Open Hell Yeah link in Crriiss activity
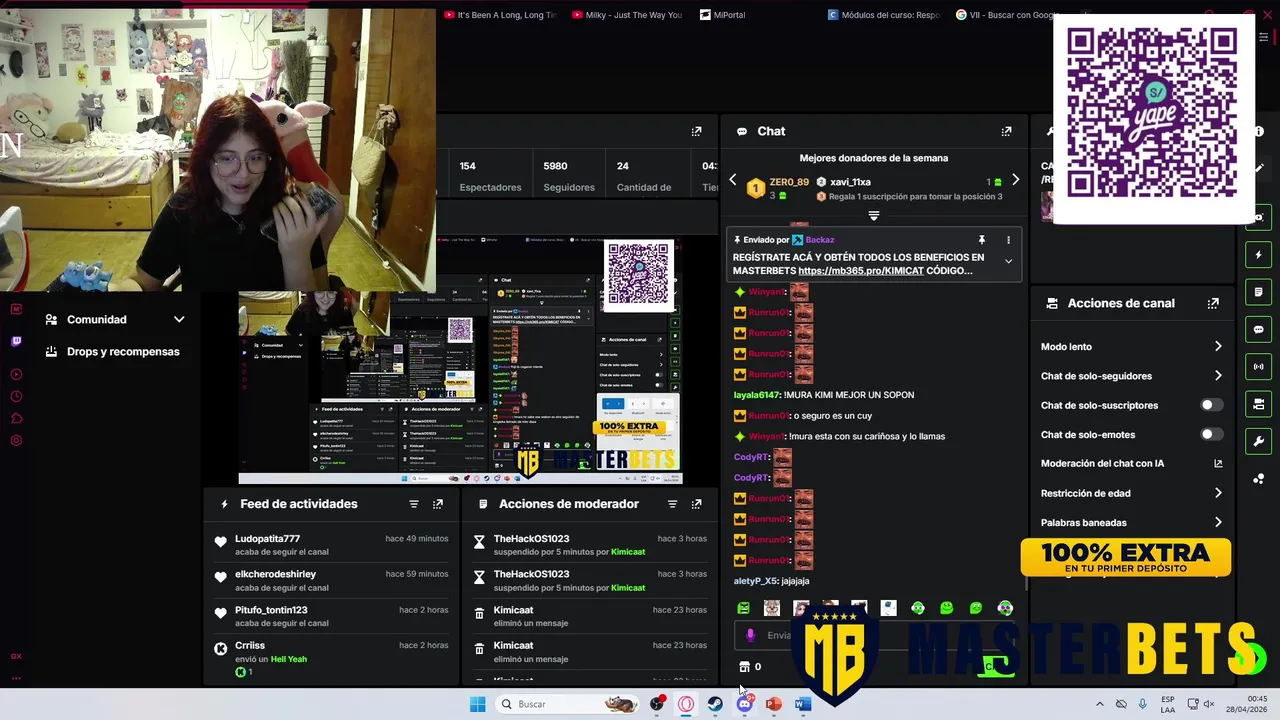Viewport: 1280px width, 720px height. 289,659
